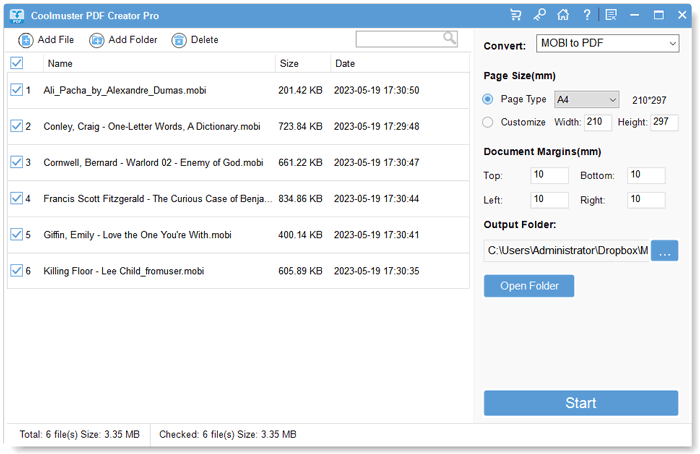Screen dimensions: 700x454
Task: Click the Right margin field
Action: tap(646, 200)
